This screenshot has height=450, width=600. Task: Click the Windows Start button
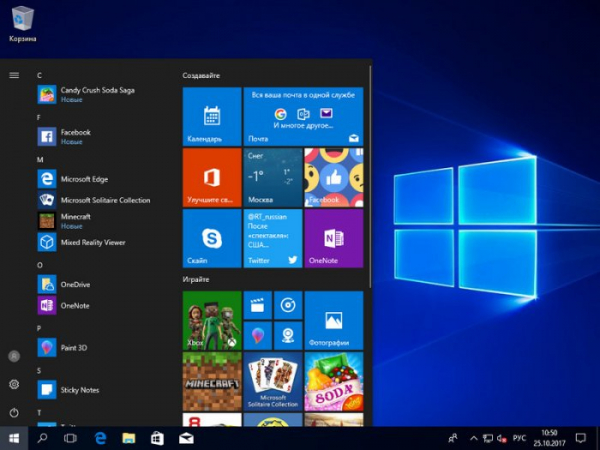point(14,438)
